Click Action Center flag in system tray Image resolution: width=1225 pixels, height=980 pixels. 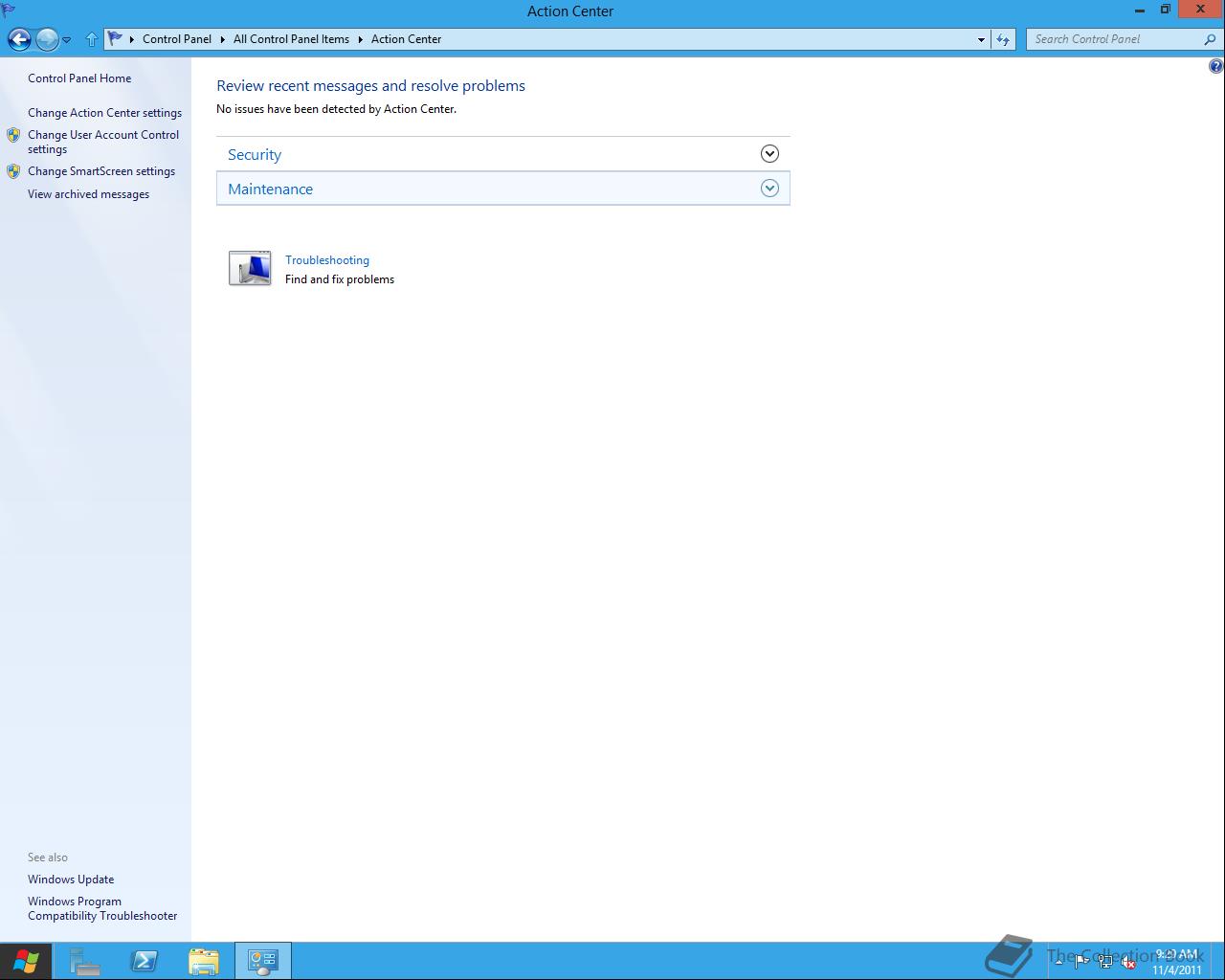pos(1081,962)
